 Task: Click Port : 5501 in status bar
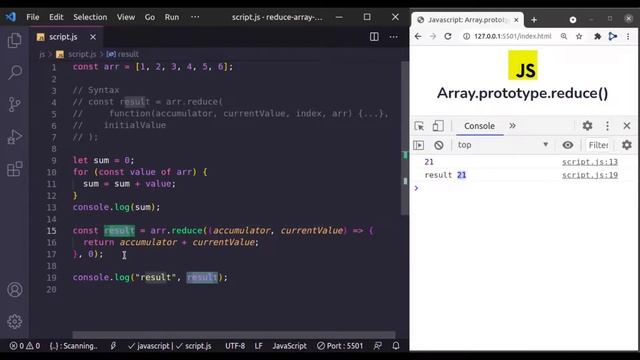tap(340, 346)
